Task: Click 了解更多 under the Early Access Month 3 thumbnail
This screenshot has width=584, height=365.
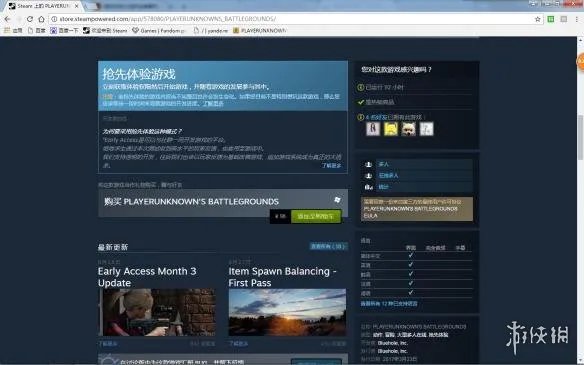Action: (x=108, y=343)
